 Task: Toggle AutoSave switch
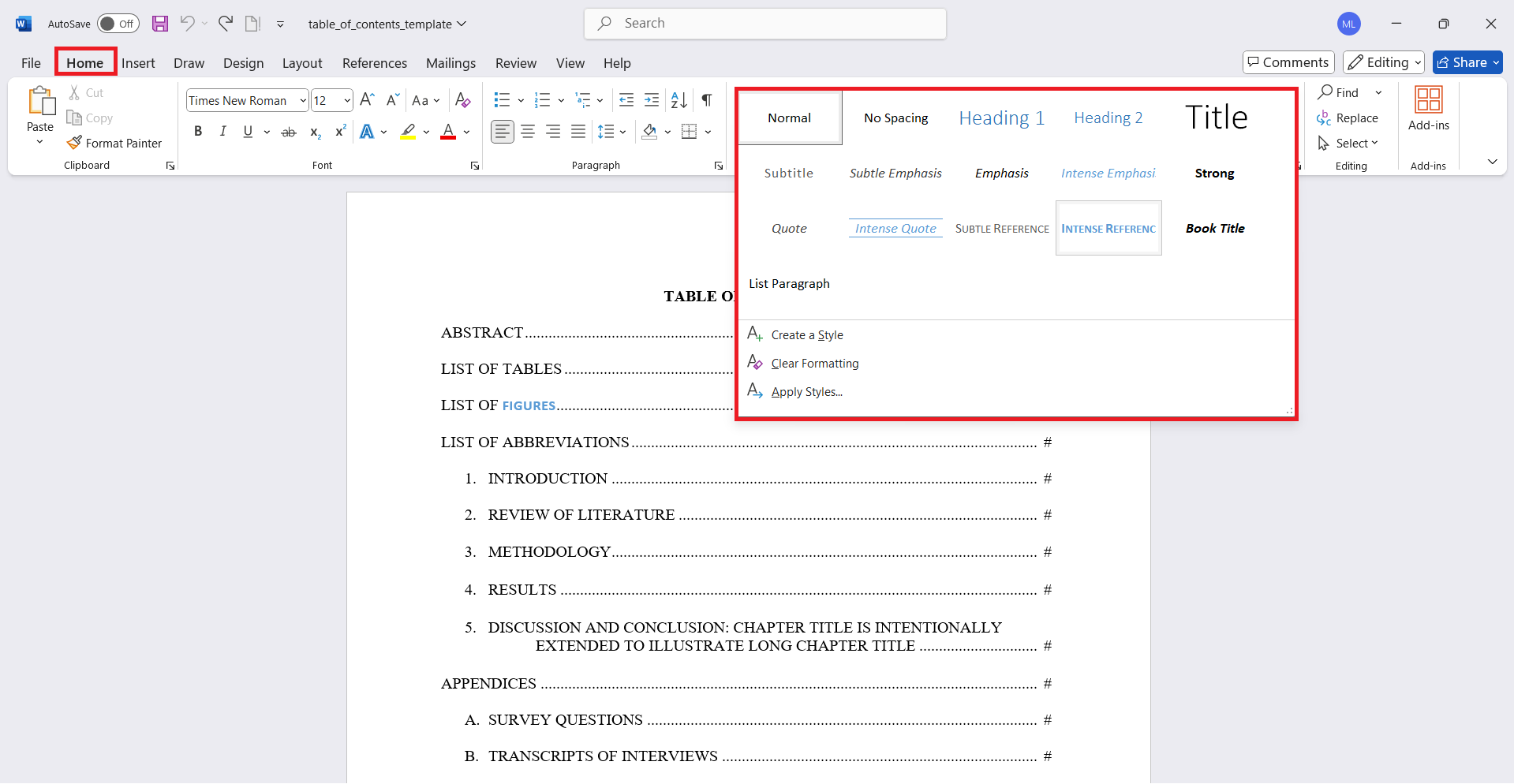(118, 24)
